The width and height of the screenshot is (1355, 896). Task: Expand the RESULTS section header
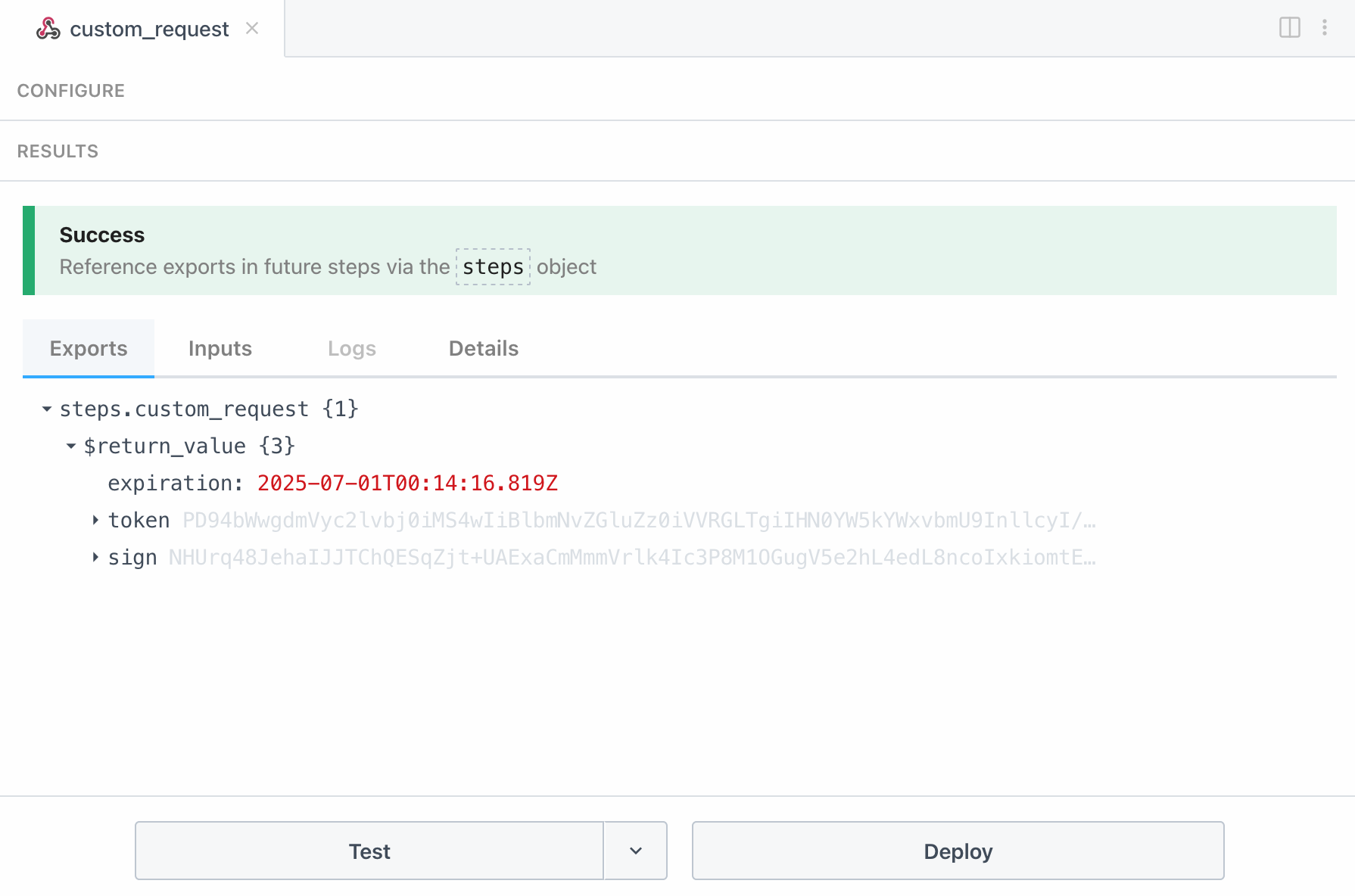[x=58, y=151]
